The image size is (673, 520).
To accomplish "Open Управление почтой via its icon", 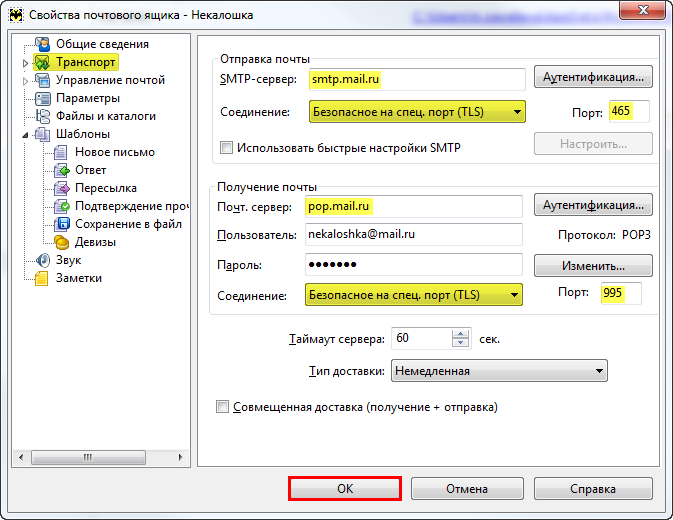I will [42, 80].
